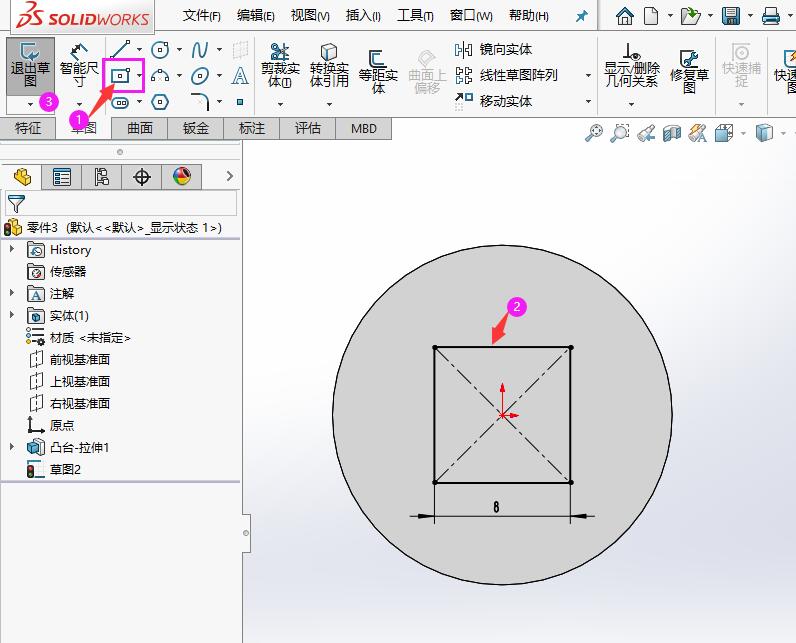Expand the 注解 (Annotations) folder
Screen dimensions: 796x643
[12, 293]
